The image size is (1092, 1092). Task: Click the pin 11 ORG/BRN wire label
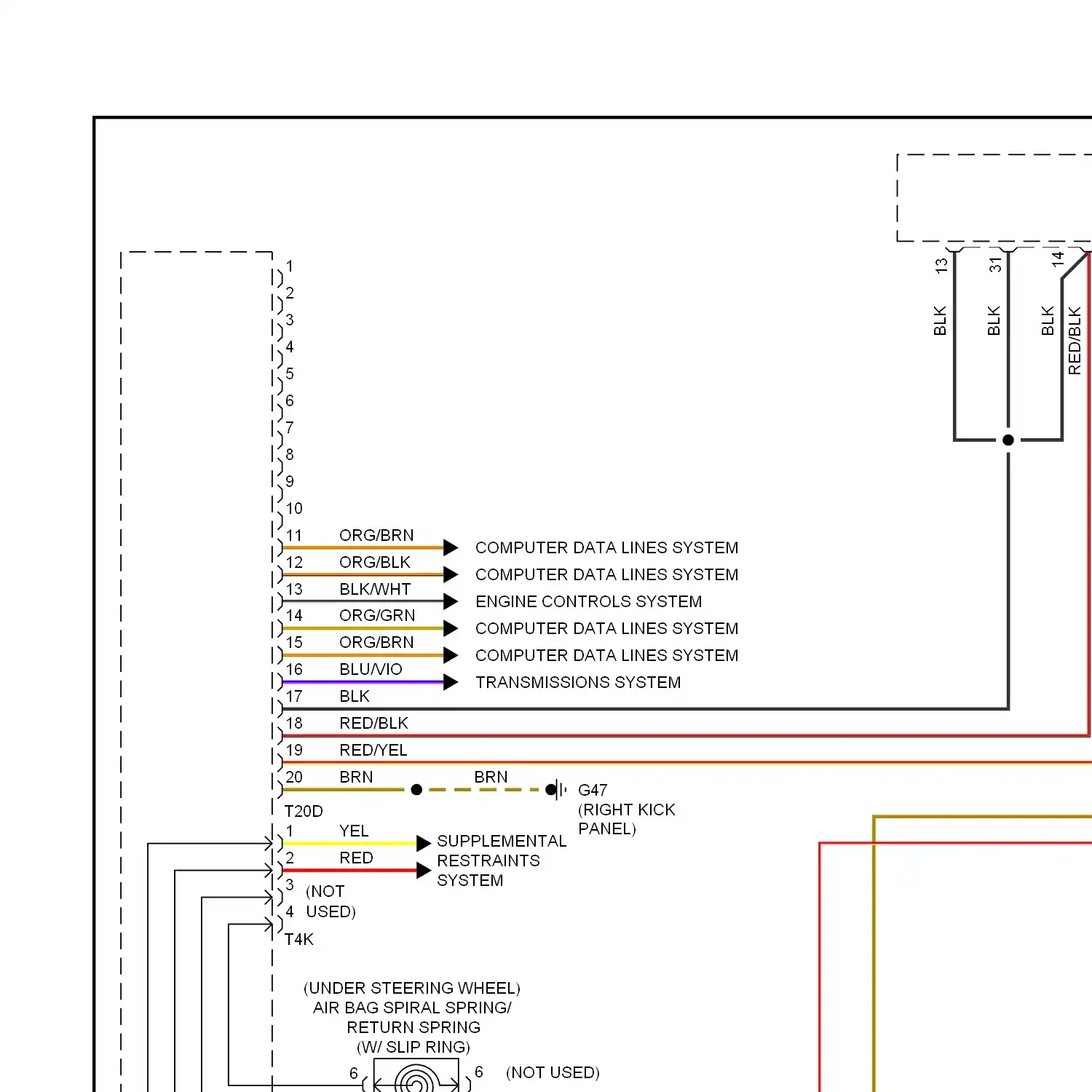[x=376, y=535]
